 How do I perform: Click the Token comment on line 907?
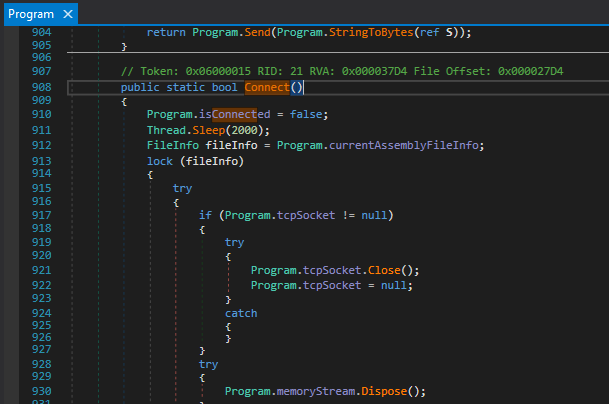pyautogui.click(x=342, y=71)
